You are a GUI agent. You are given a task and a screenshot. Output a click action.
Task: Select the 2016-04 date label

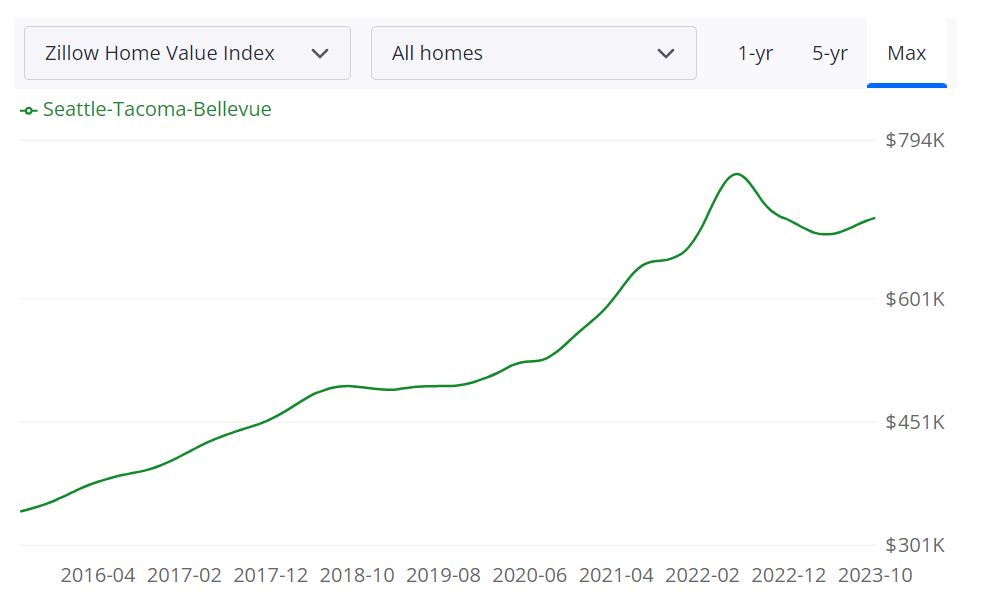[98, 575]
